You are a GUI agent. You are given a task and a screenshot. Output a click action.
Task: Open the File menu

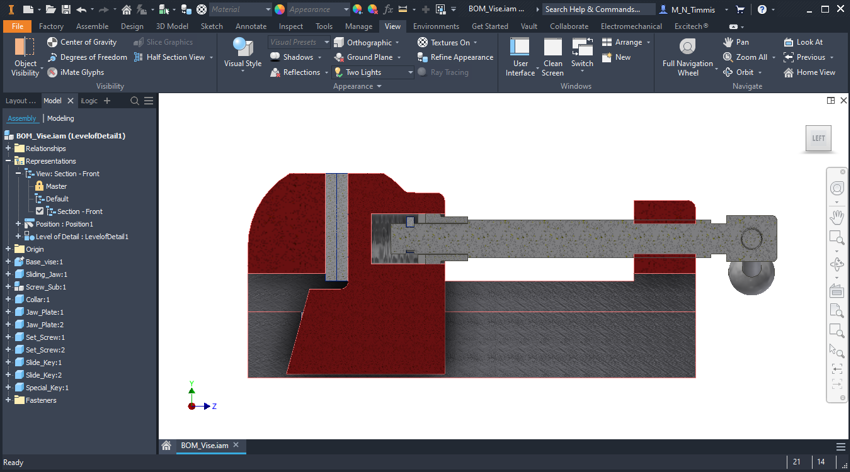(x=17, y=26)
